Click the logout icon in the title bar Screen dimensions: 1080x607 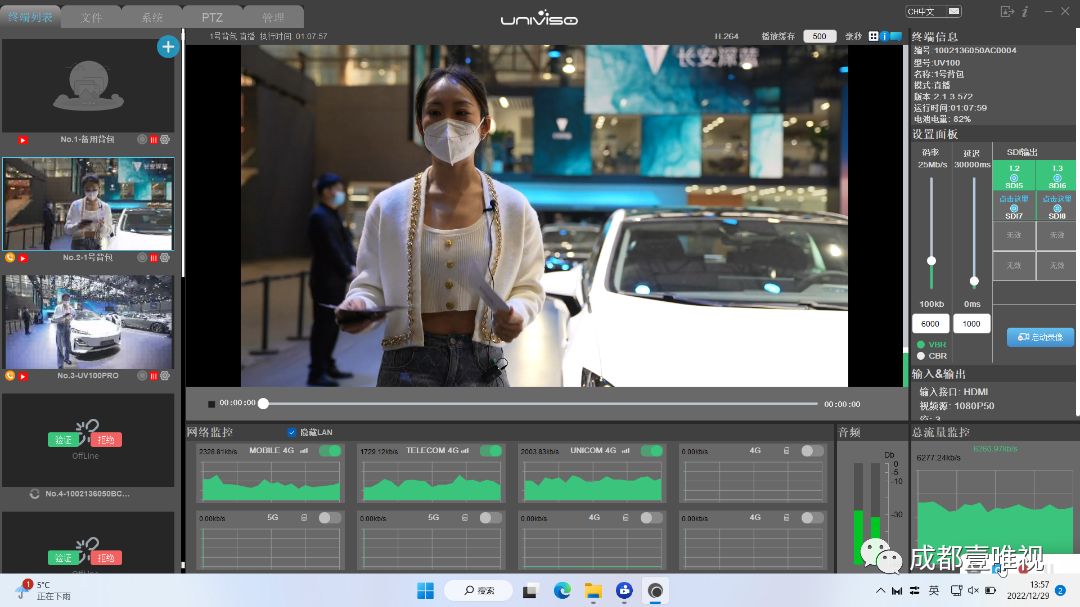(x=1007, y=12)
